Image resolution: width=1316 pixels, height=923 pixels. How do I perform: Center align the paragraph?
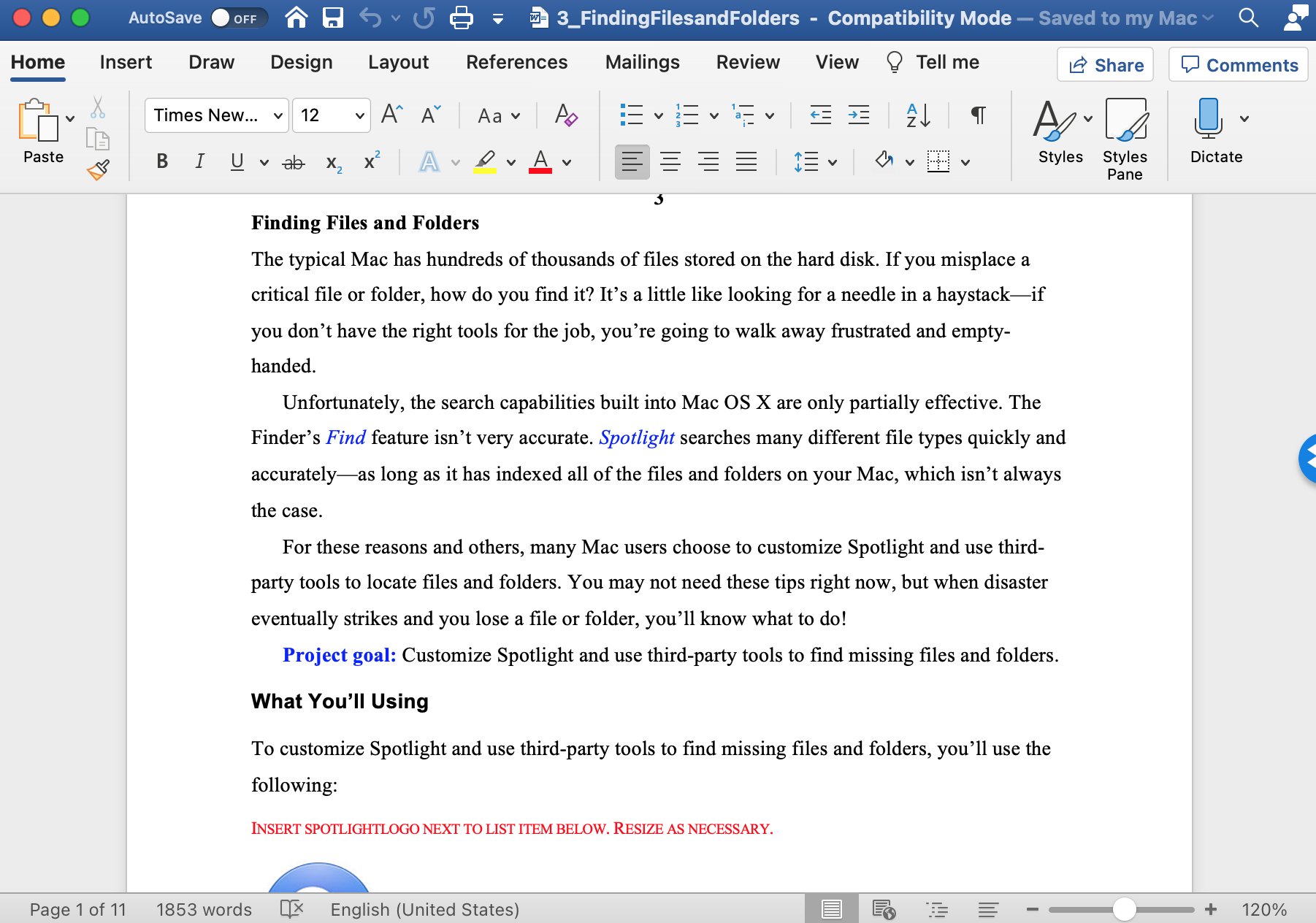tap(670, 161)
